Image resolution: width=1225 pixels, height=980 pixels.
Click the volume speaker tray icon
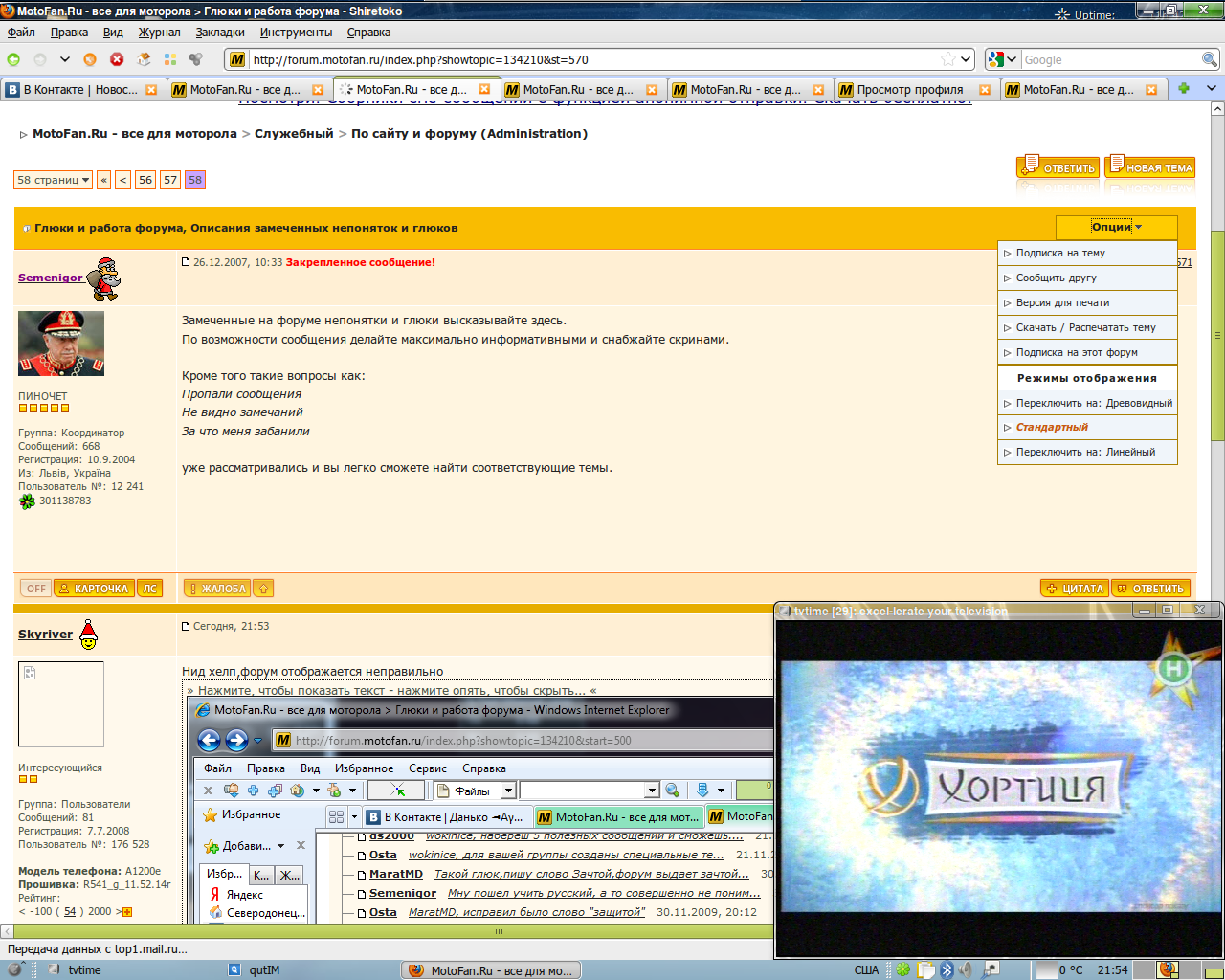(x=966, y=969)
